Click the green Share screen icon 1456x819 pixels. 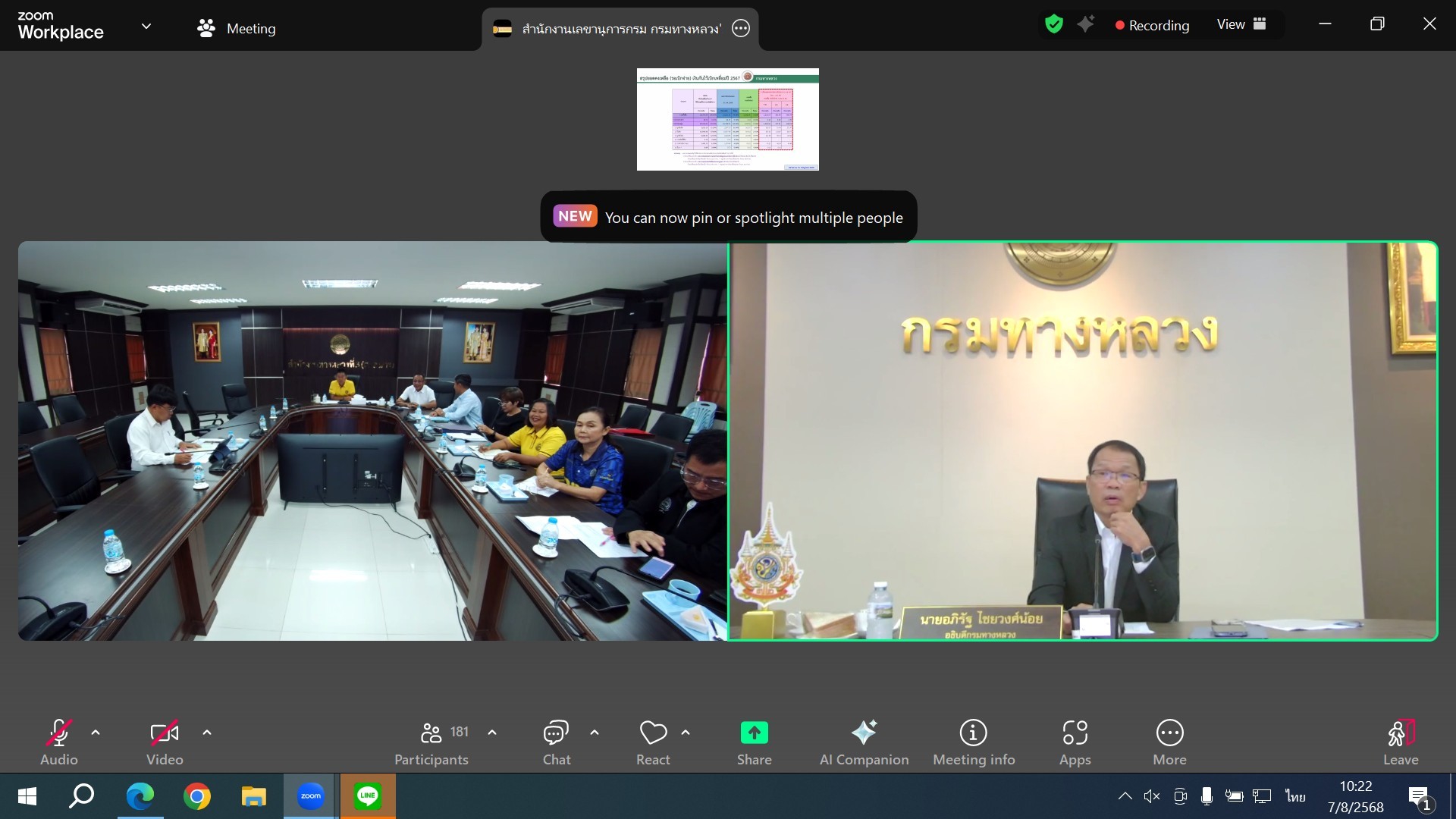point(754,733)
